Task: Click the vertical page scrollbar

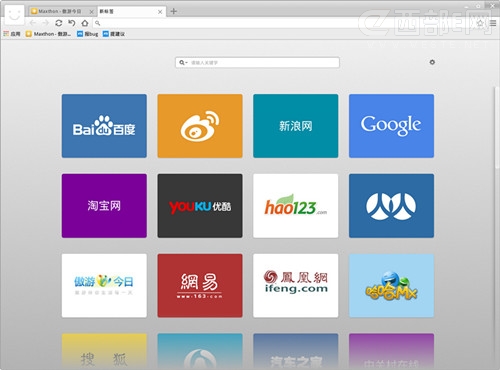Action: (x=496, y=127)
